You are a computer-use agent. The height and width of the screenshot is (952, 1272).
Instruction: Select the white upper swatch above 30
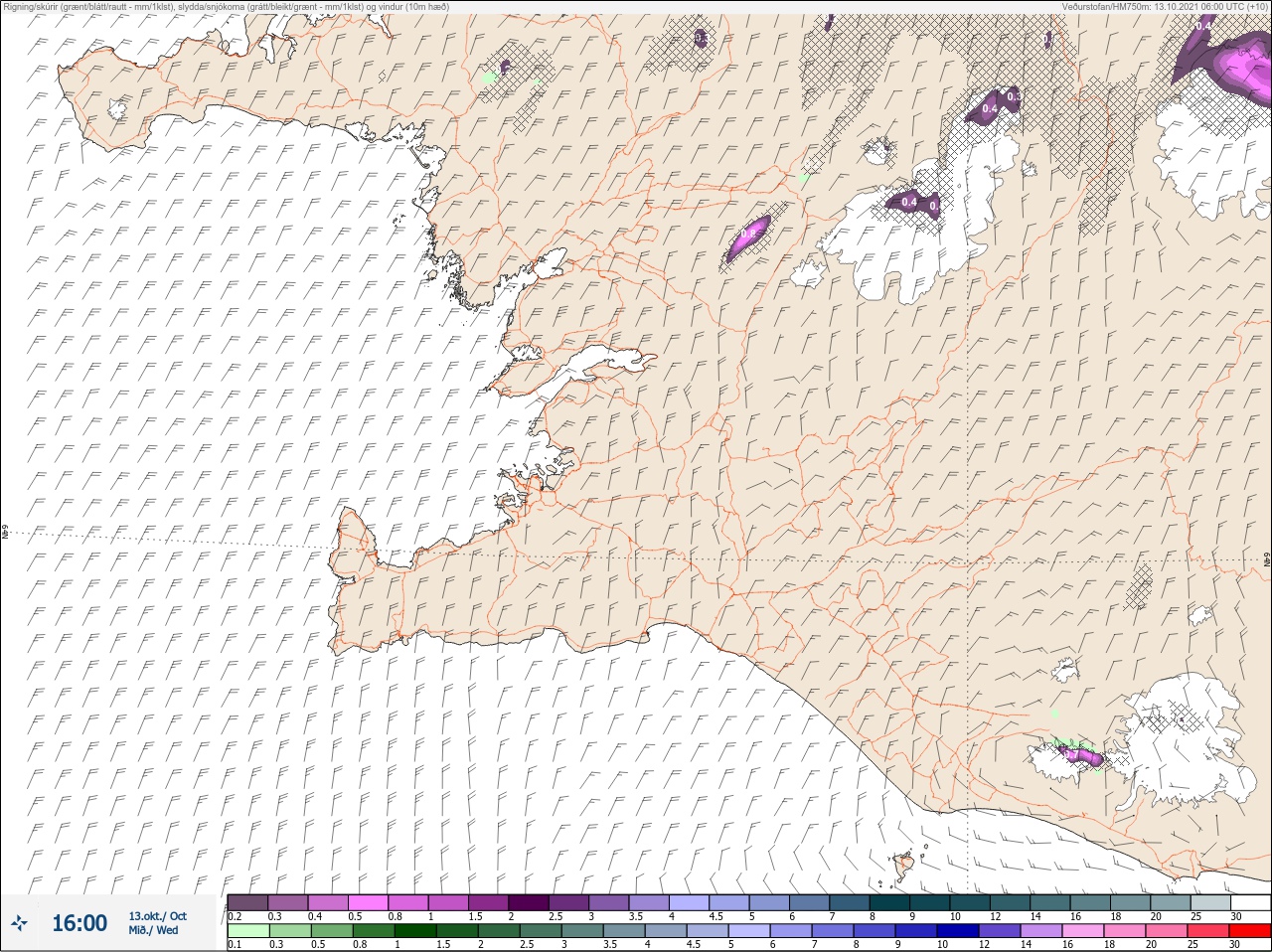tap(1250, 902)
